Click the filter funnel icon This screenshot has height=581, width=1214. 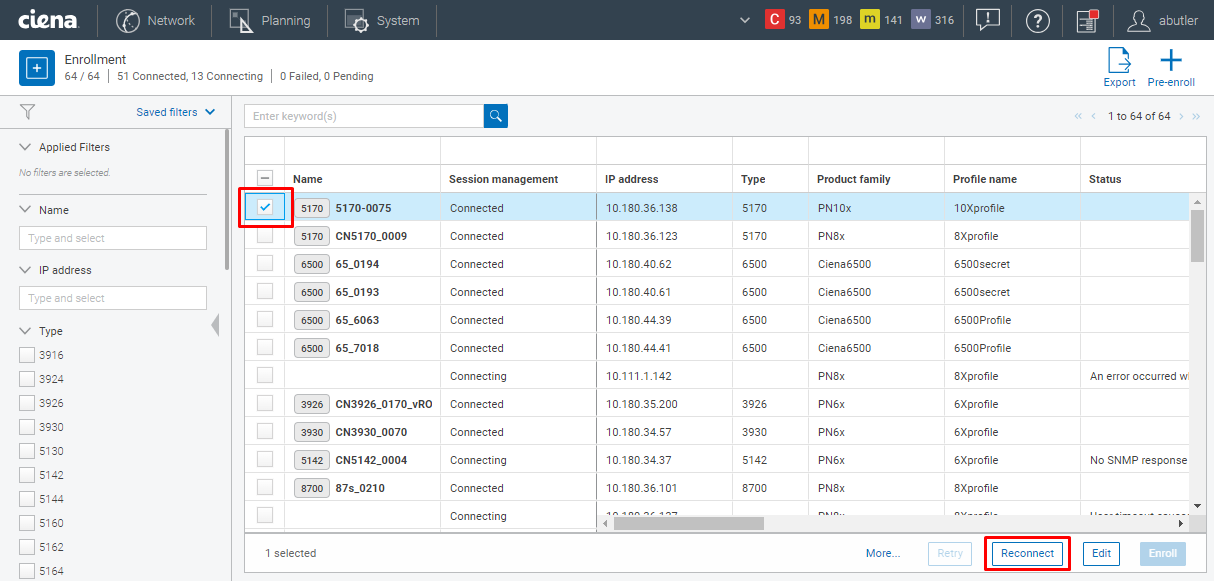(x=27, y=112)
